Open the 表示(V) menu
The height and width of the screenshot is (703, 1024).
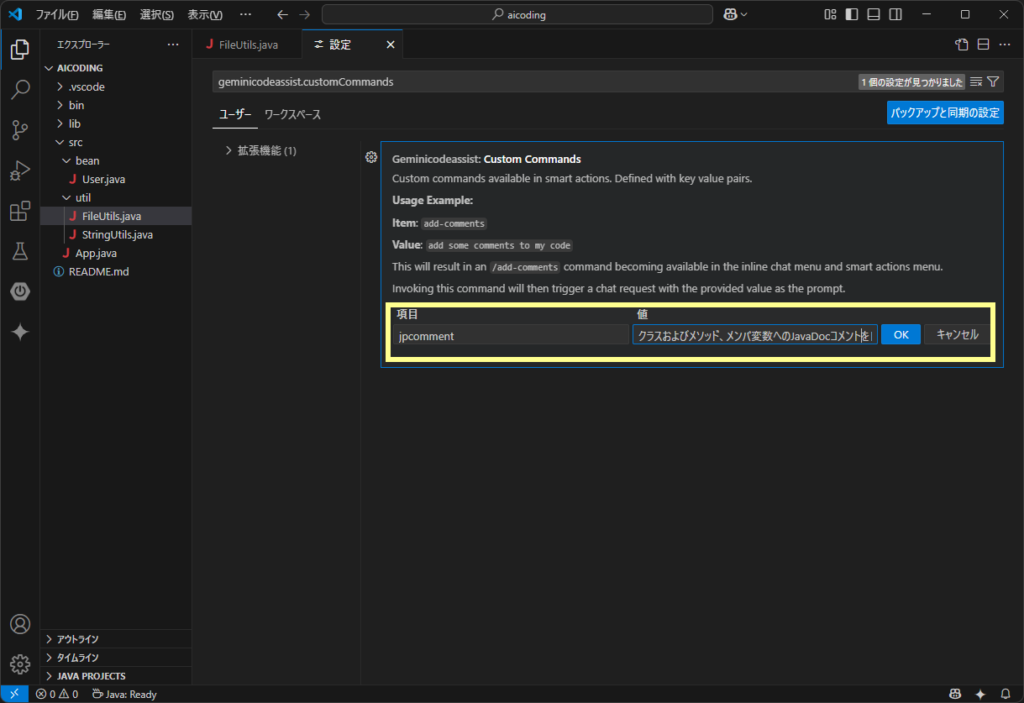coord(205,14)
